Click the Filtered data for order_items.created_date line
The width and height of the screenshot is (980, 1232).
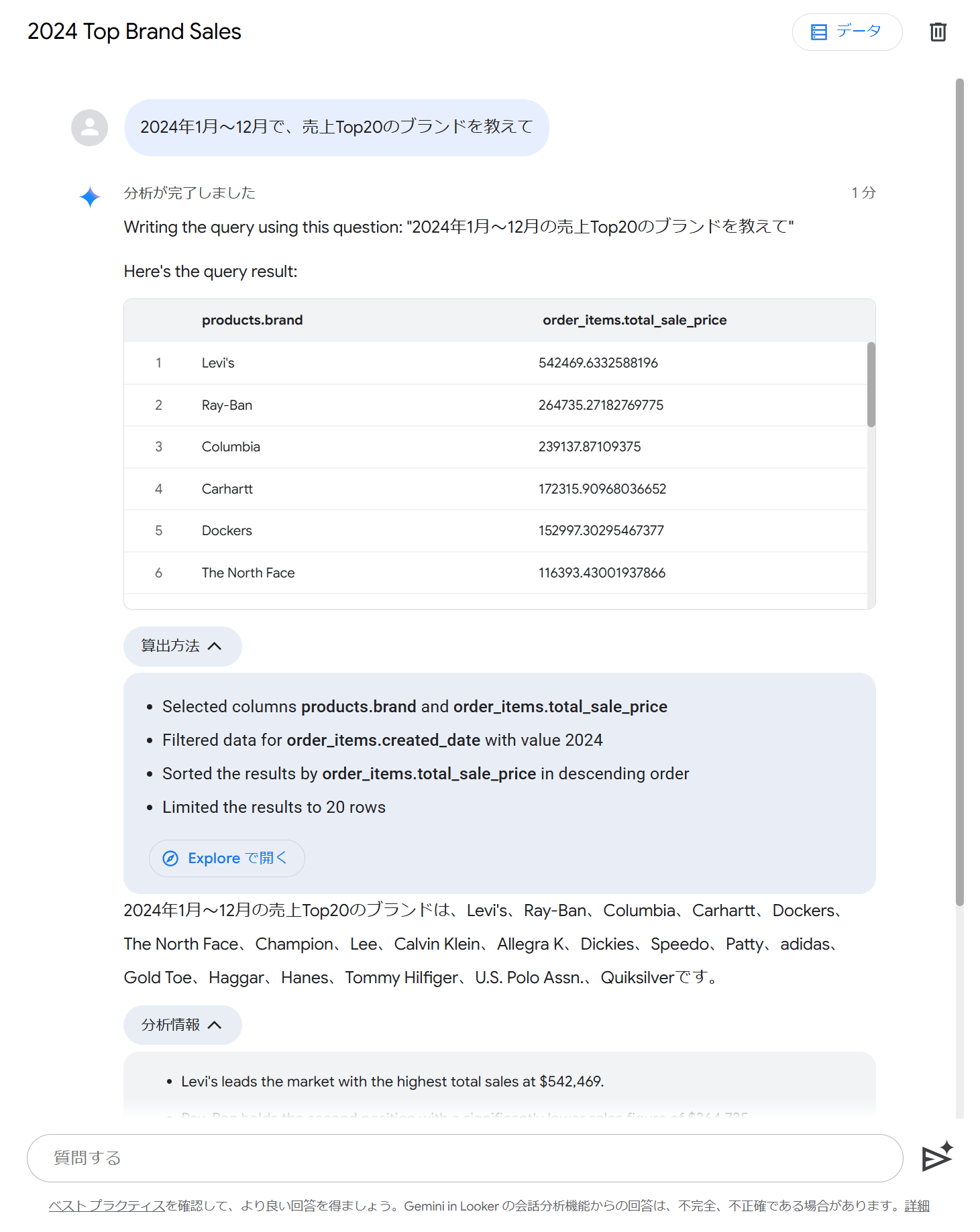coord(382,740)
